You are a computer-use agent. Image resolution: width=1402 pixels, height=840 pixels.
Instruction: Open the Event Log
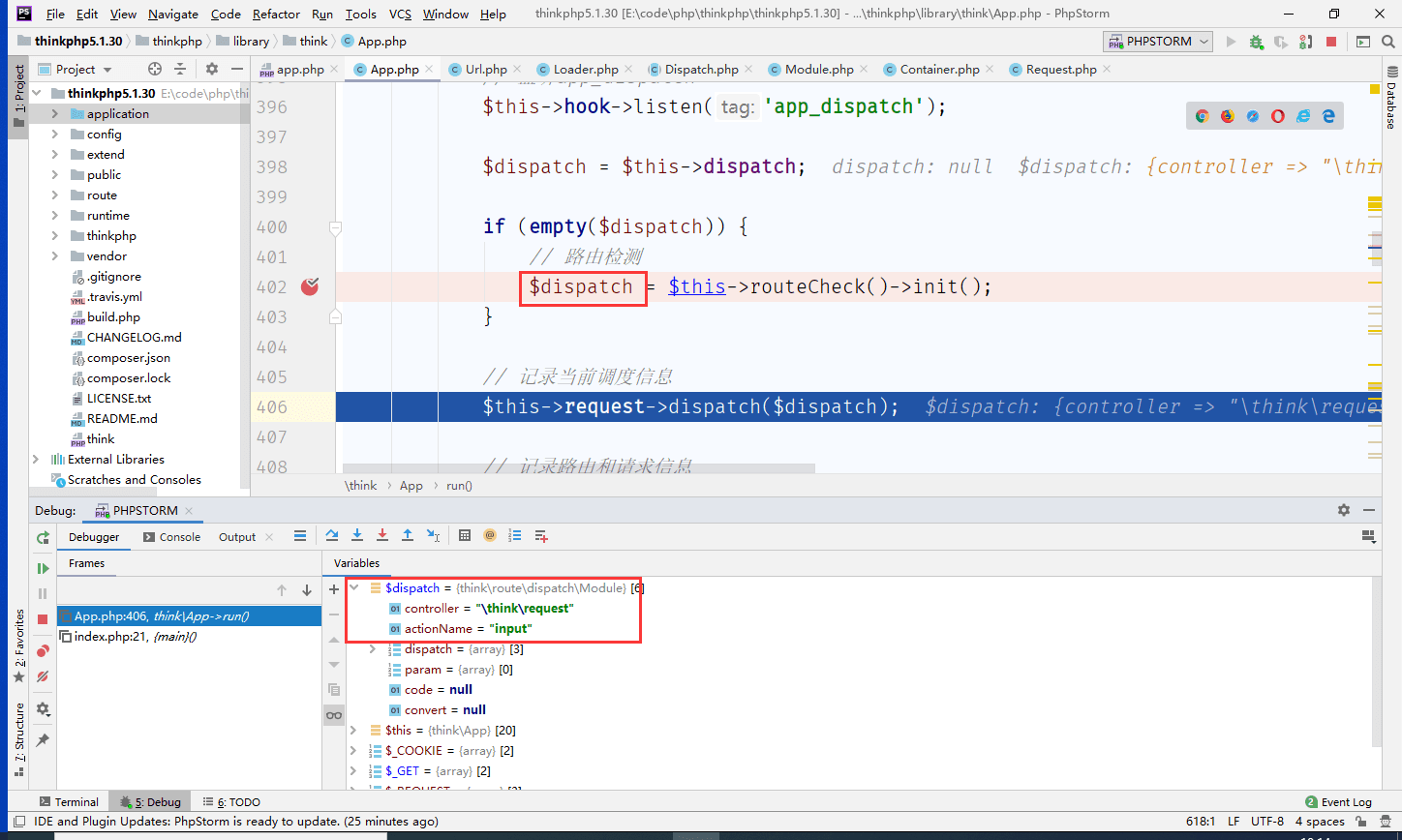[1339, 801]
